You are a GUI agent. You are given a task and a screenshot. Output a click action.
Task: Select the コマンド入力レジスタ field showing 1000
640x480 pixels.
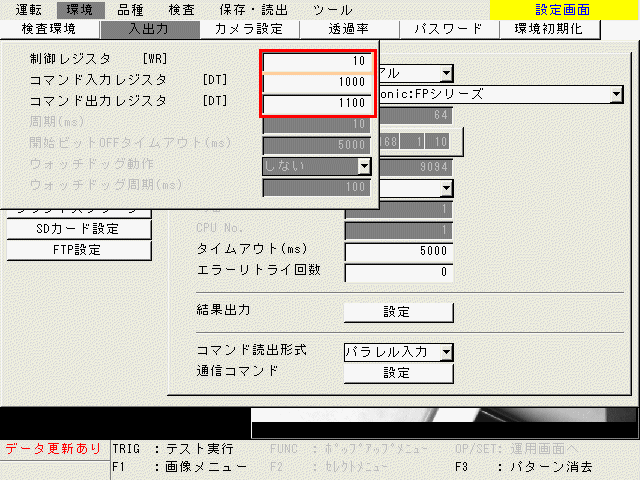click(317, 82)
